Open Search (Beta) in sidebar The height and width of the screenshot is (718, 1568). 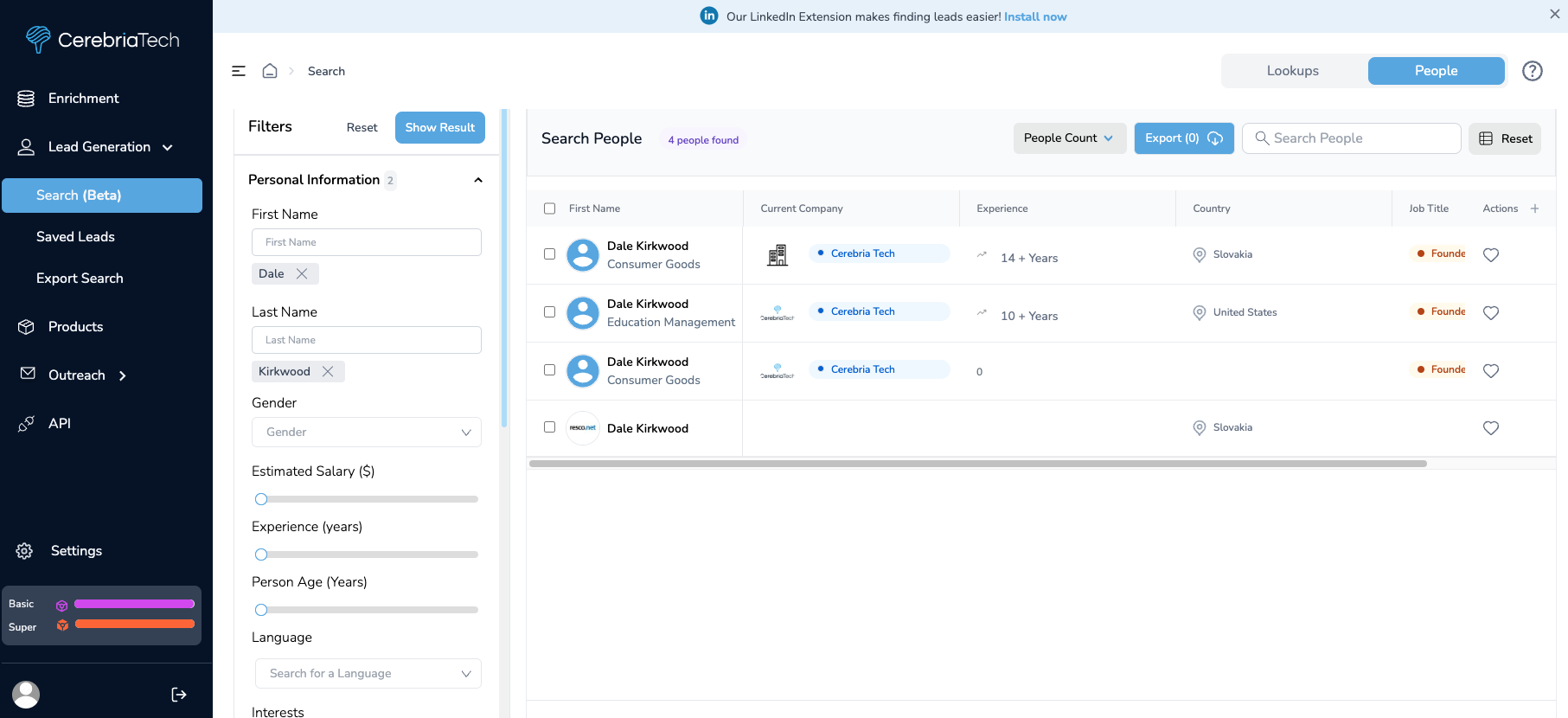click(102, 196)
